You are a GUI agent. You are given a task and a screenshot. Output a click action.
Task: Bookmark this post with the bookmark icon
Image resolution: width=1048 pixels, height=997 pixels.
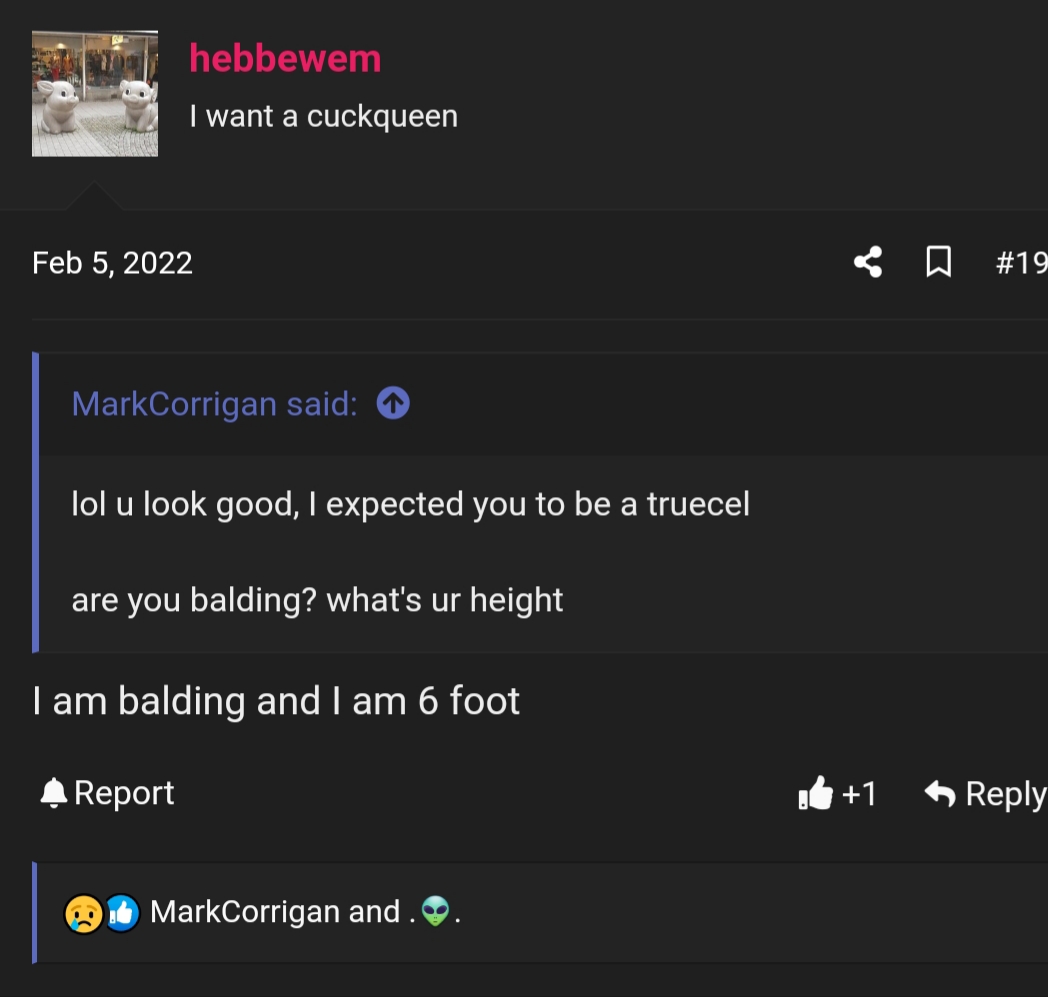tap(938, 261)
